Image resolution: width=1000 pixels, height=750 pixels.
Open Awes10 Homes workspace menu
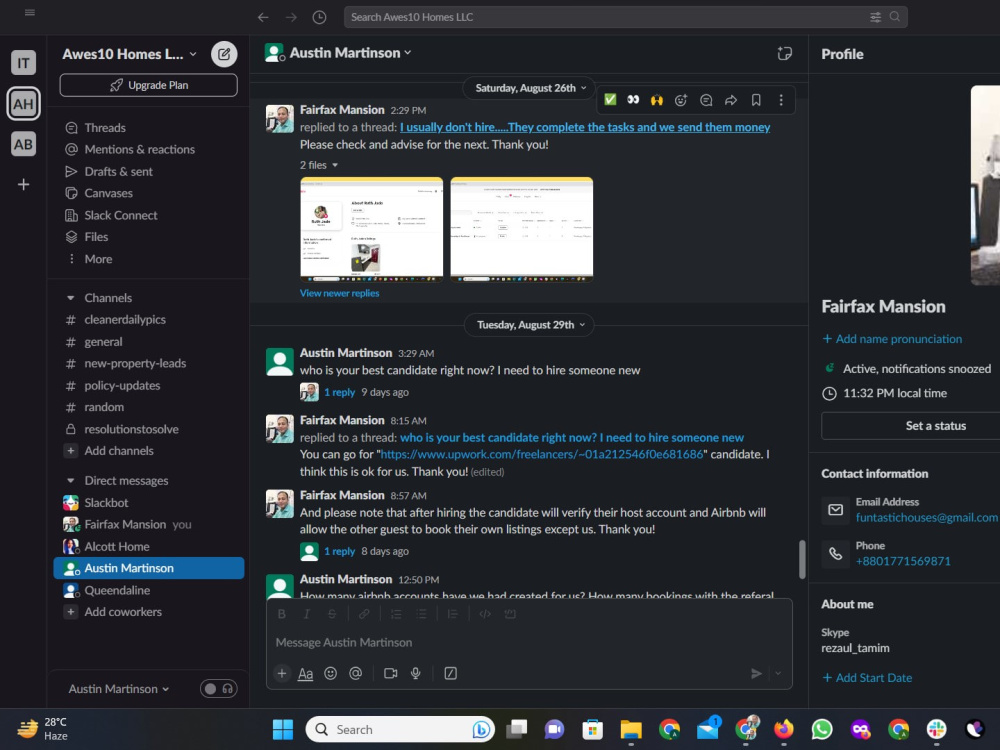tap(129, 54)
